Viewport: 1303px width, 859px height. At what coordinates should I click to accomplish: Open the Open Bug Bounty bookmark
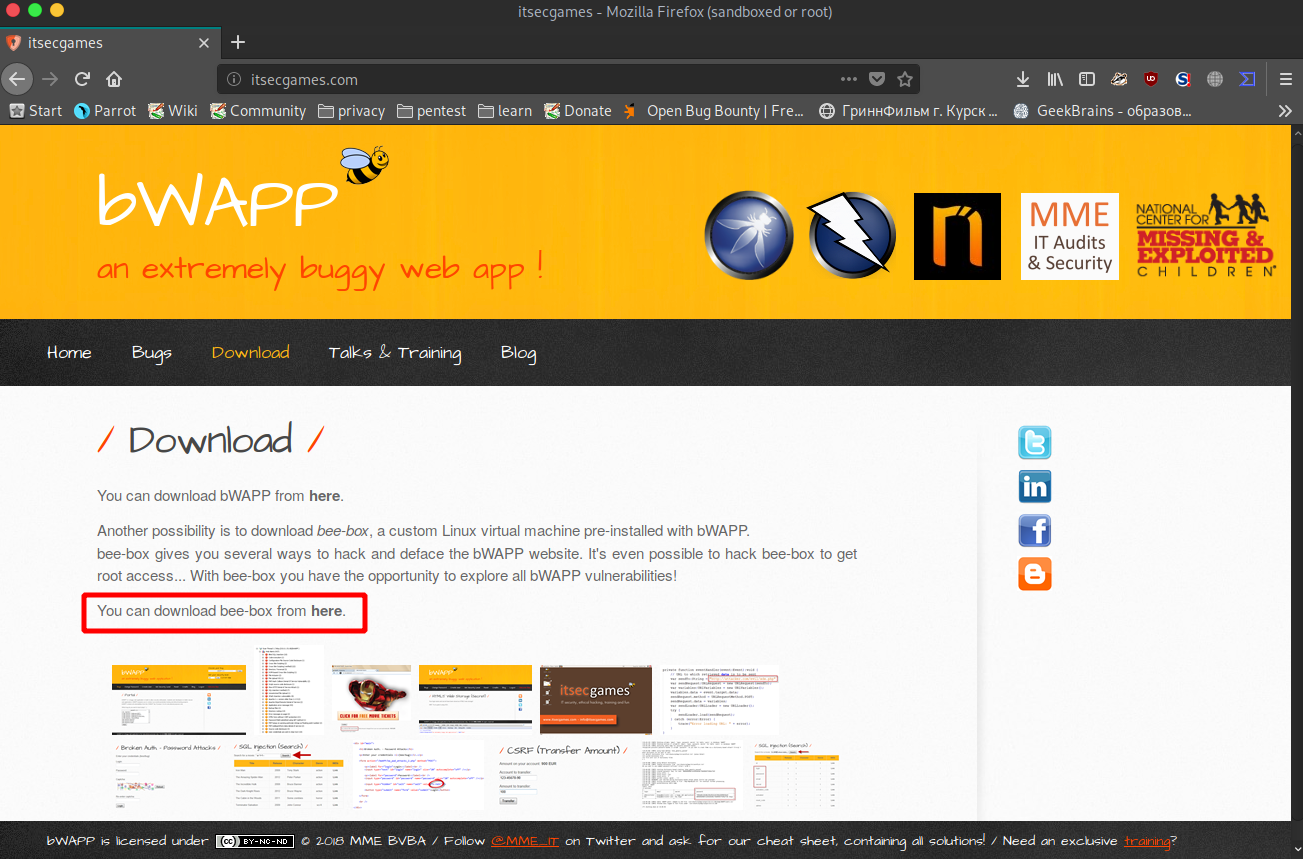tap(714, 111)
